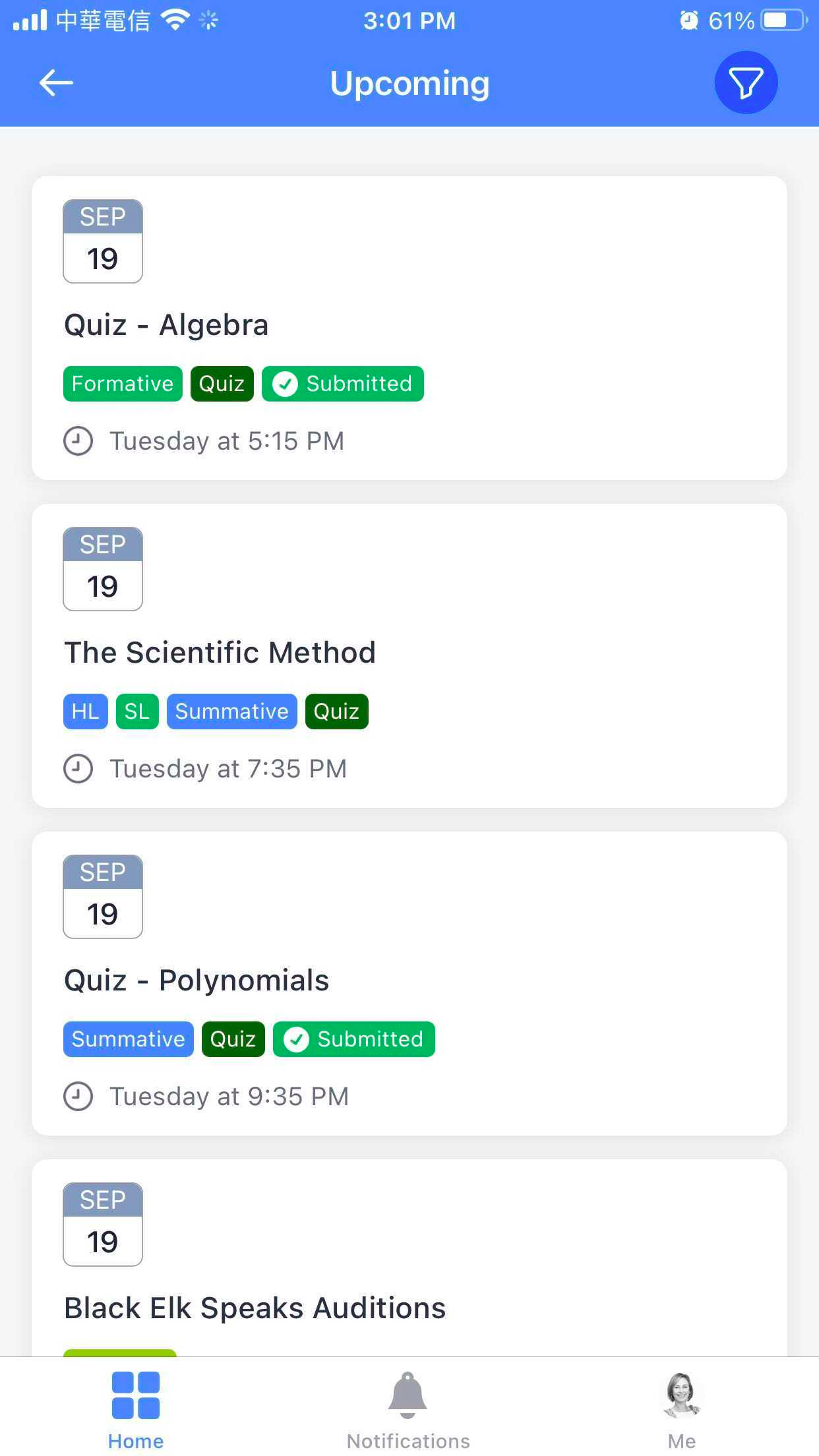Image resolution: width=819 pixels, height=1456 pixels.
Task: Open the Quiz - Algebra title
Action: point(166,325)
